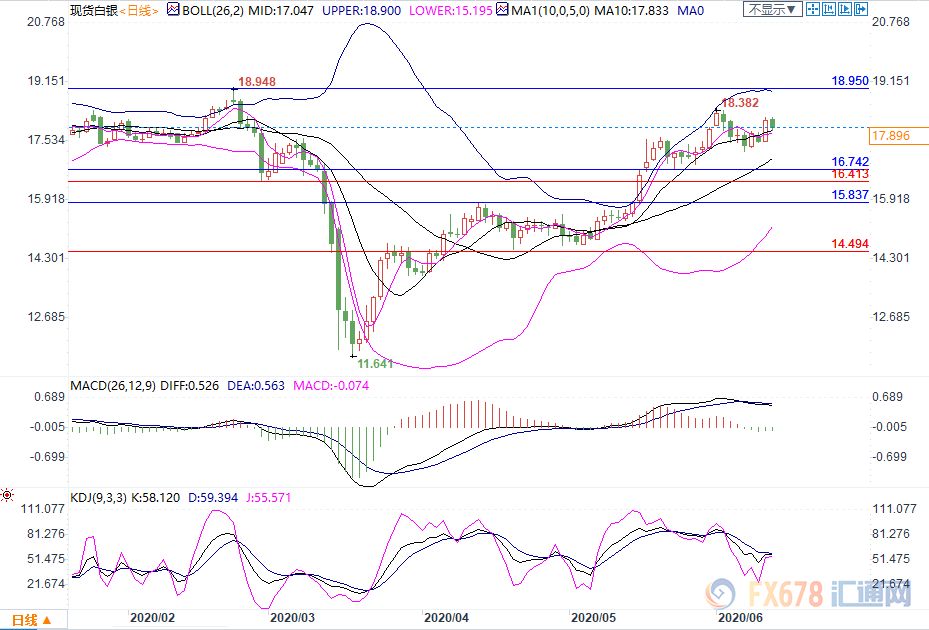Click the 2020/03 date on the time axis
Screen dimensions: 929x630
[x=292, y=618]
